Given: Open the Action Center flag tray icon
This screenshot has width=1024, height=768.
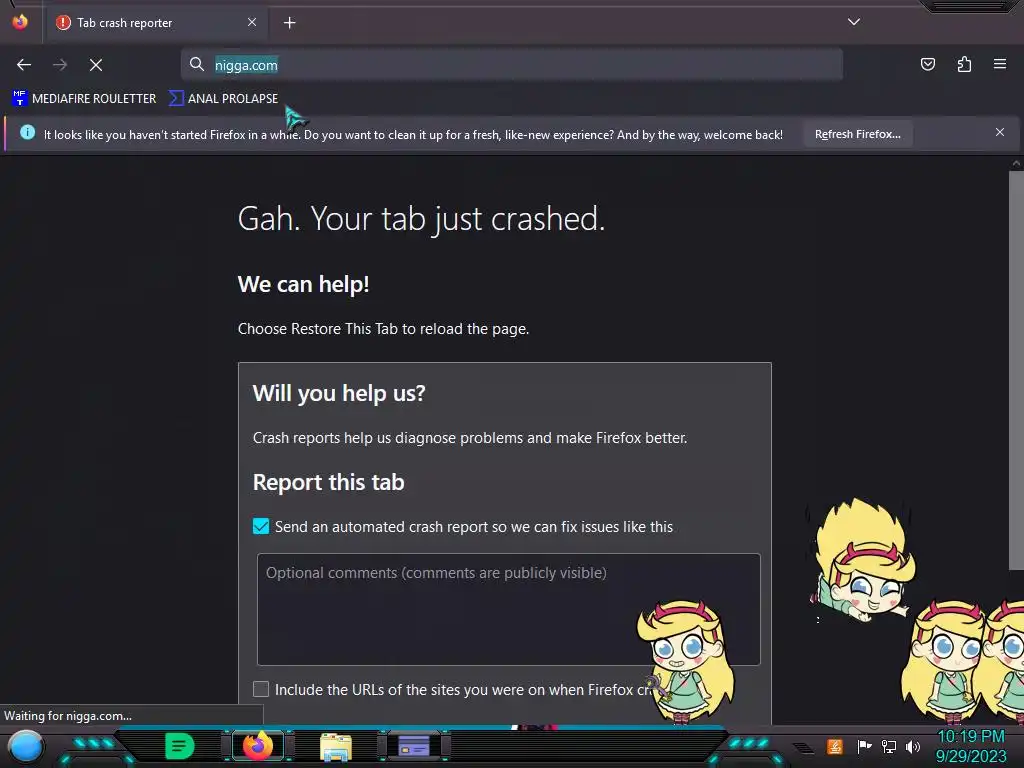Looking at the screenshot, I should (863, 746).
